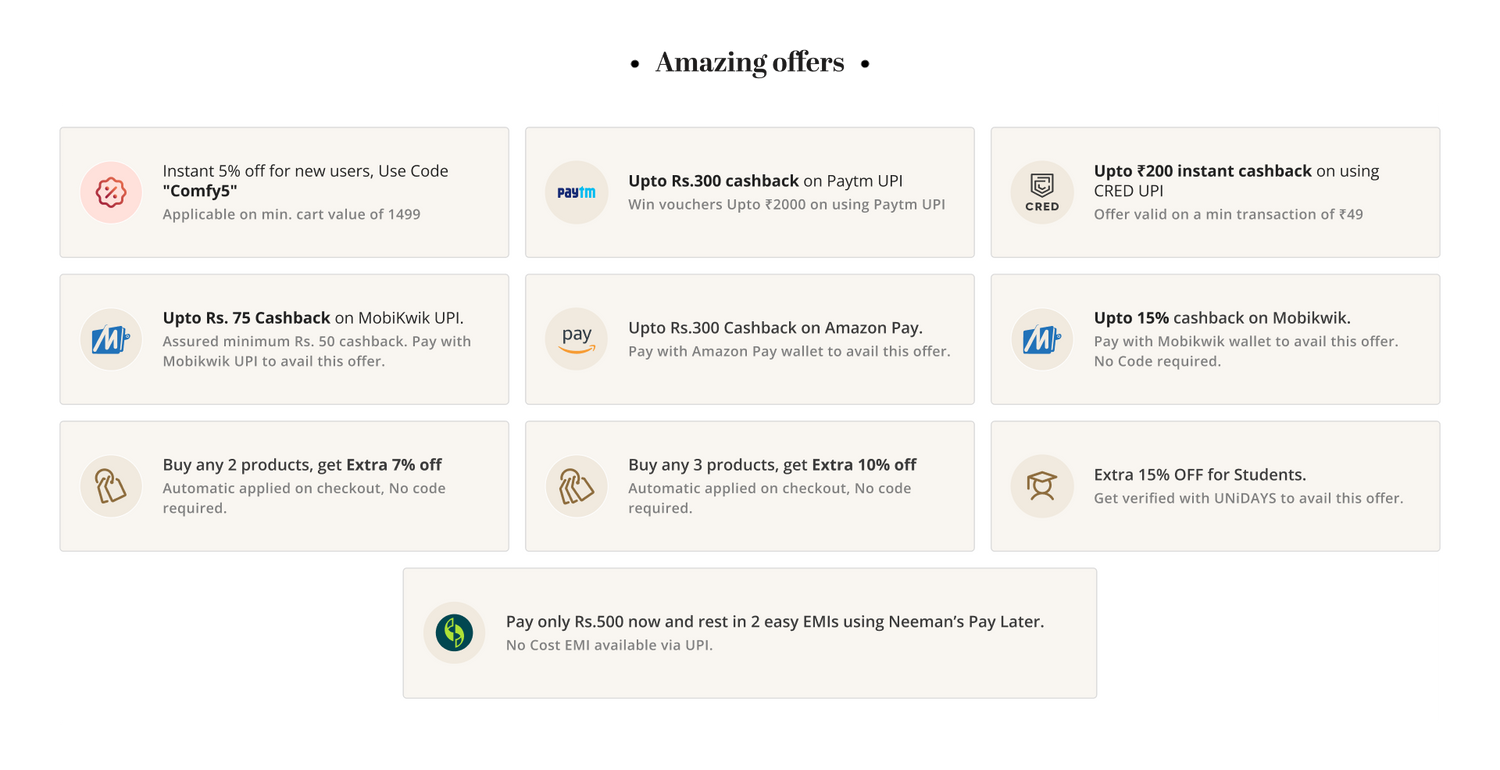Open the Upto Rs.300 Cashback on Amazon Pay text
Screen dimensions: 1500x770
point(775,328)
